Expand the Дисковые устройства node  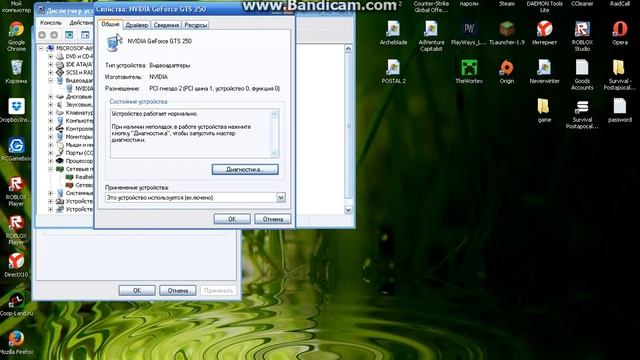pos(51,97)
